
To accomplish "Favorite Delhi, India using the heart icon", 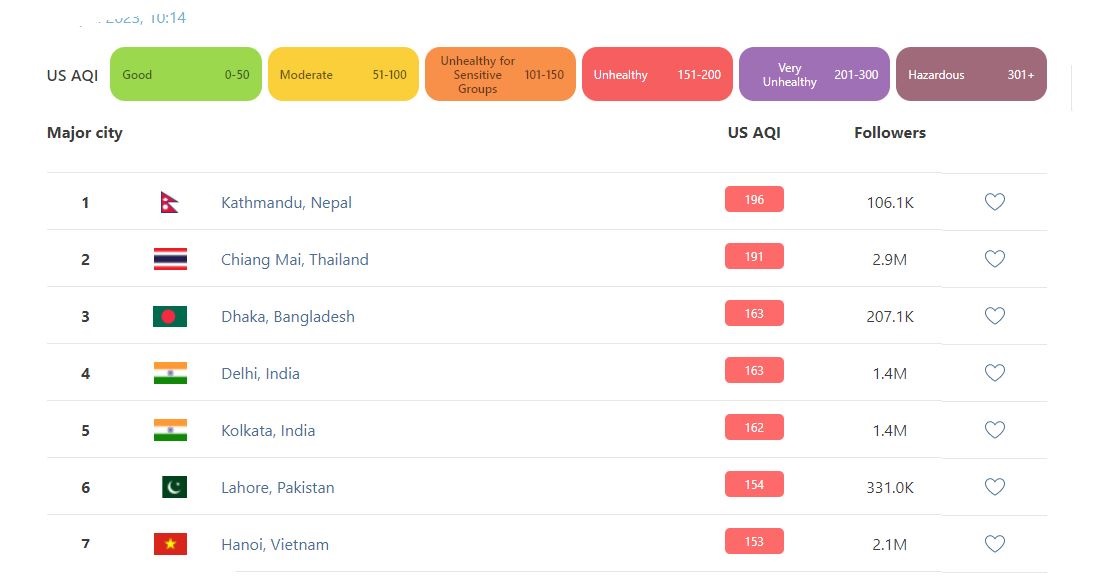I will [x=994, y=373].
